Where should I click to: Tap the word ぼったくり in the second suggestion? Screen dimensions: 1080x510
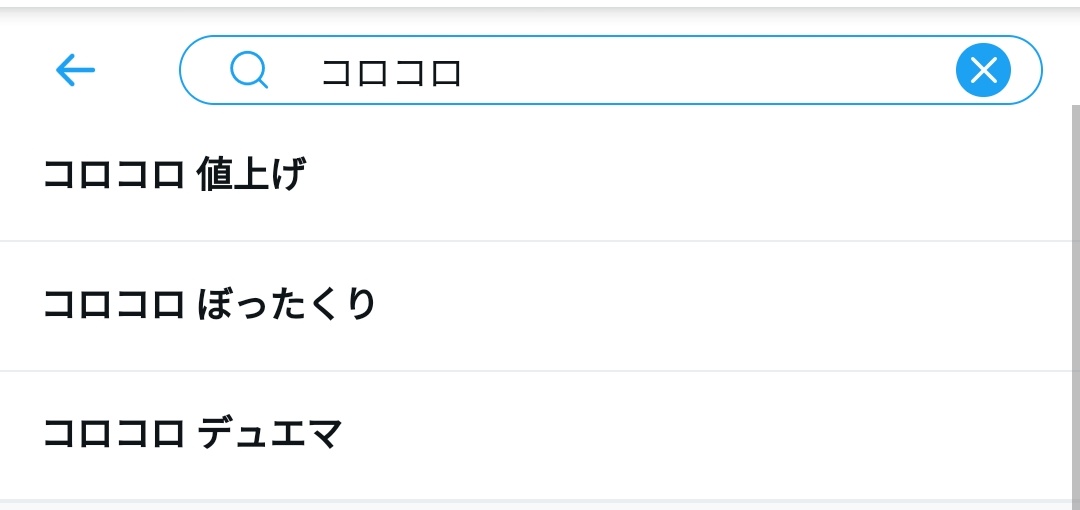[287, 305]
